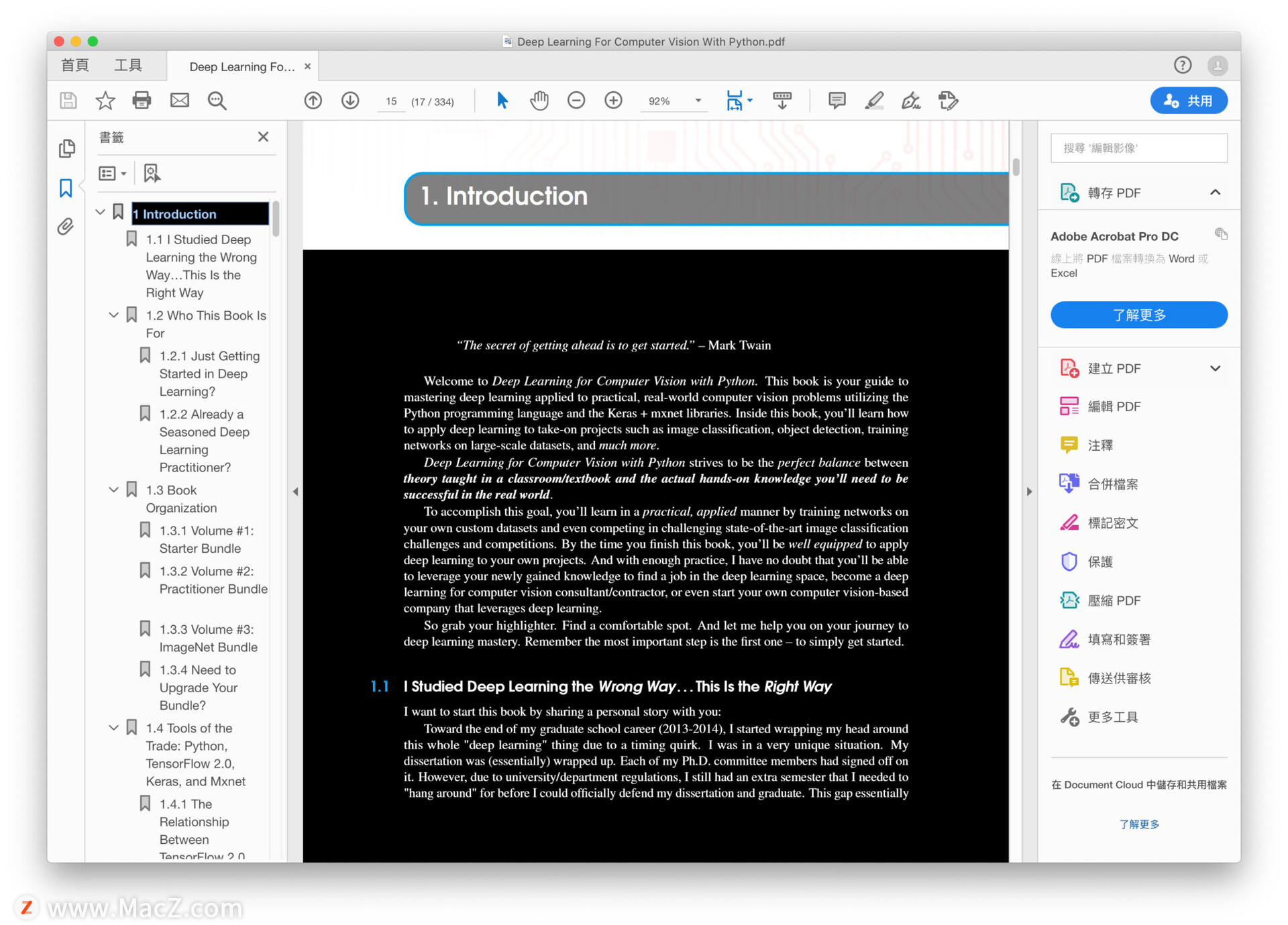Image resolution: width=1288 pixels, height=925 pixels.
Task: Collapse left navigation pane with arrow
Action: [x=295, y=492]
